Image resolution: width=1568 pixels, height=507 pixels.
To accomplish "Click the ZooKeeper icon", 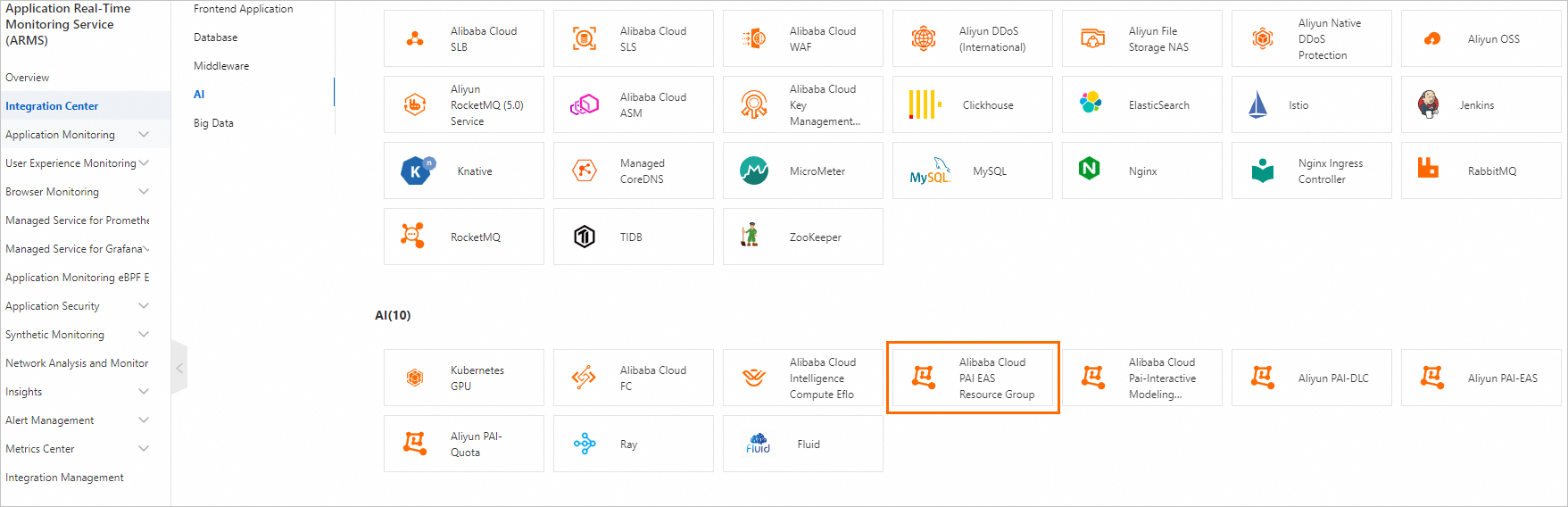I will click(750, 235).
